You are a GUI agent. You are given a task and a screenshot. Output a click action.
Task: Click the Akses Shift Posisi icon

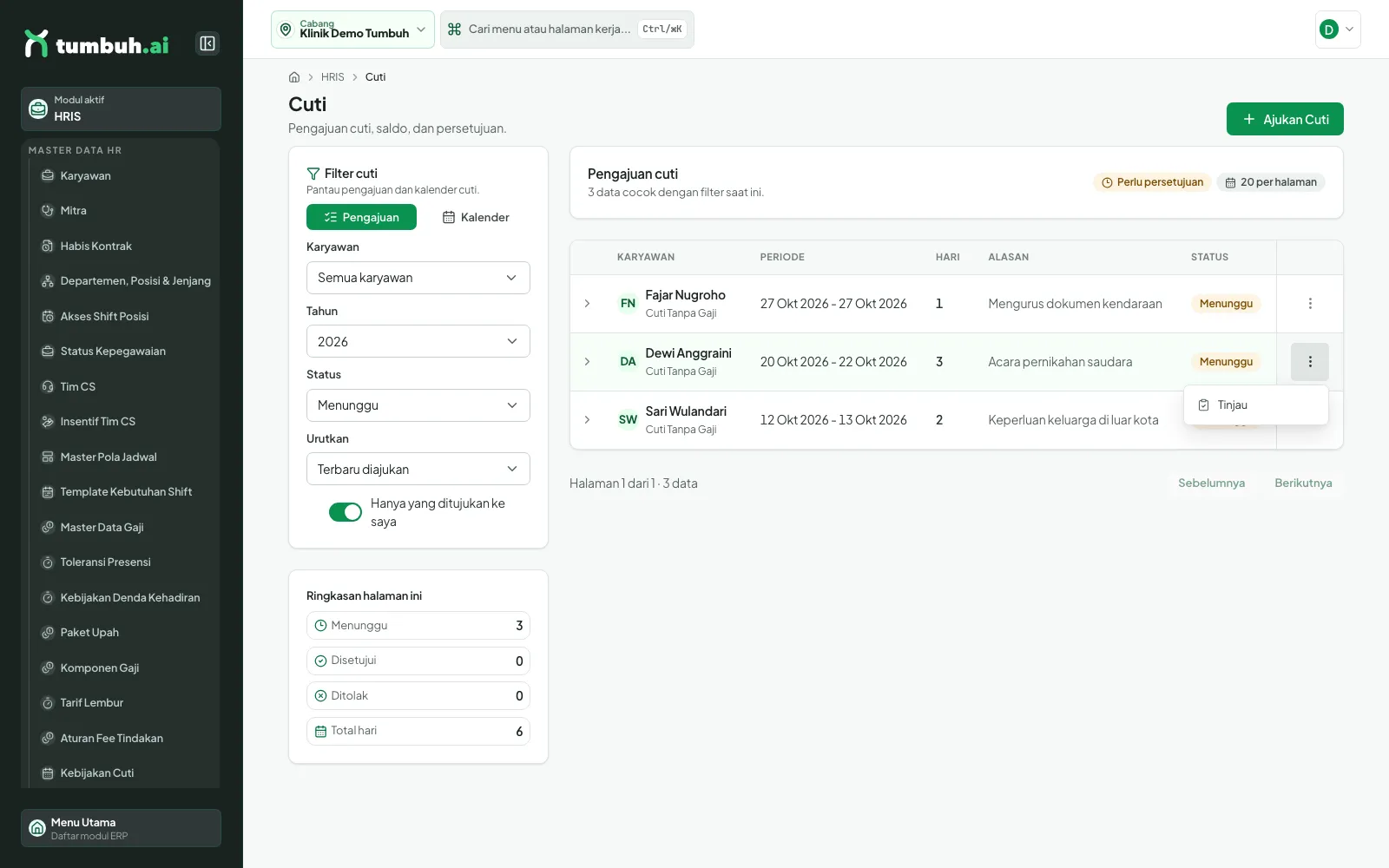48,316
